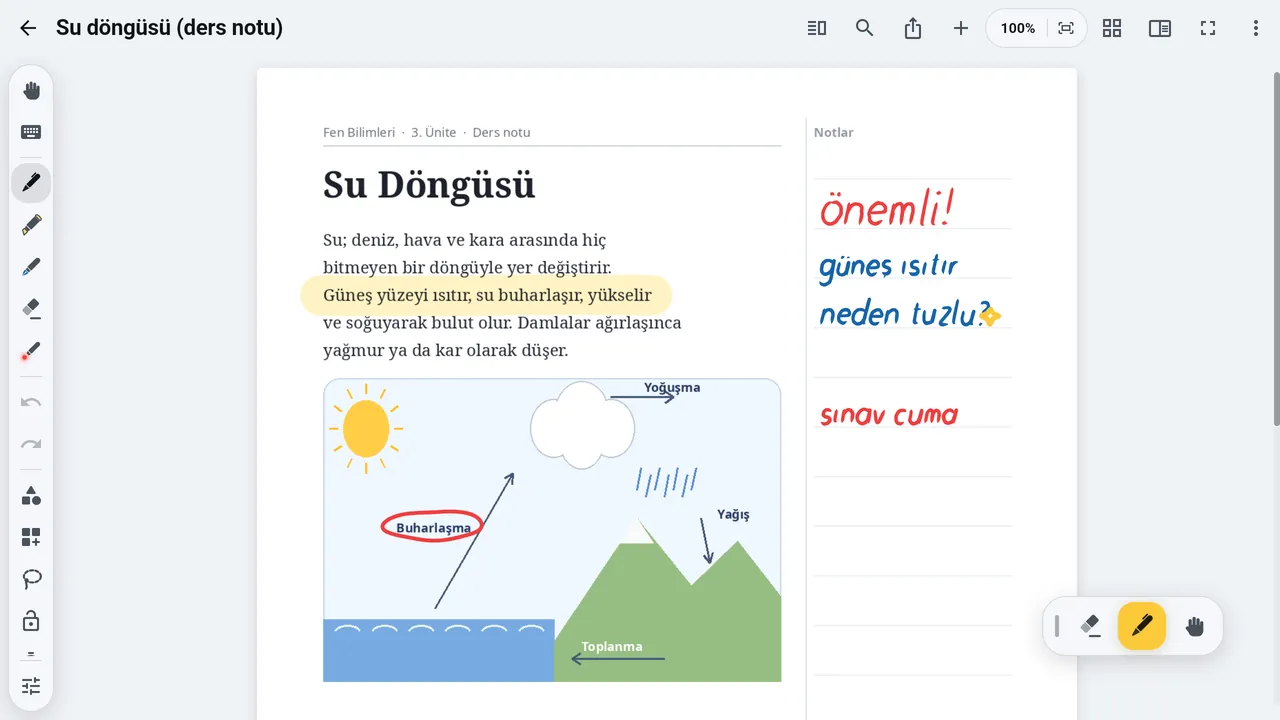Click the "Toplanma" diagram label
This screenshot has width=1280, height=720.
[x=612, y=646]
